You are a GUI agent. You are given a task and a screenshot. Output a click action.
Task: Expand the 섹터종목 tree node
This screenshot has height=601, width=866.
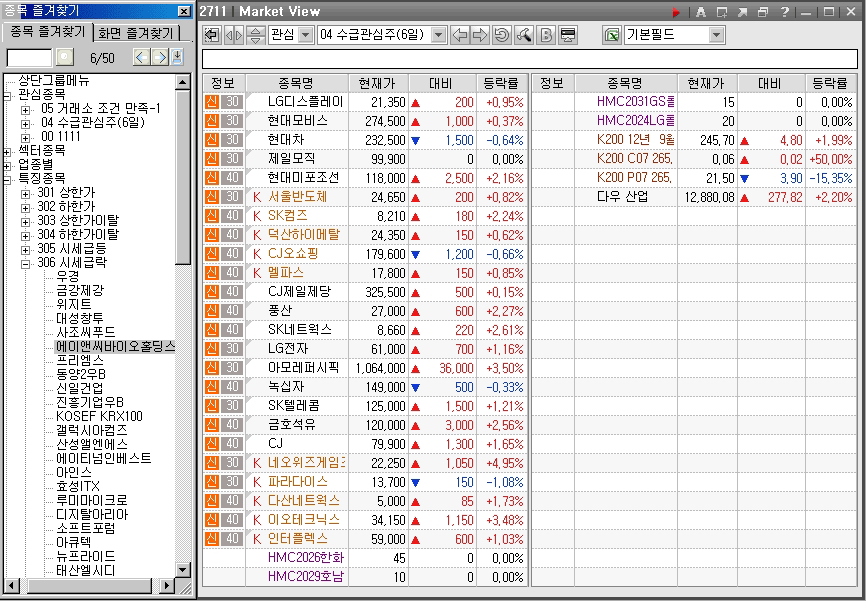[7, 151]
